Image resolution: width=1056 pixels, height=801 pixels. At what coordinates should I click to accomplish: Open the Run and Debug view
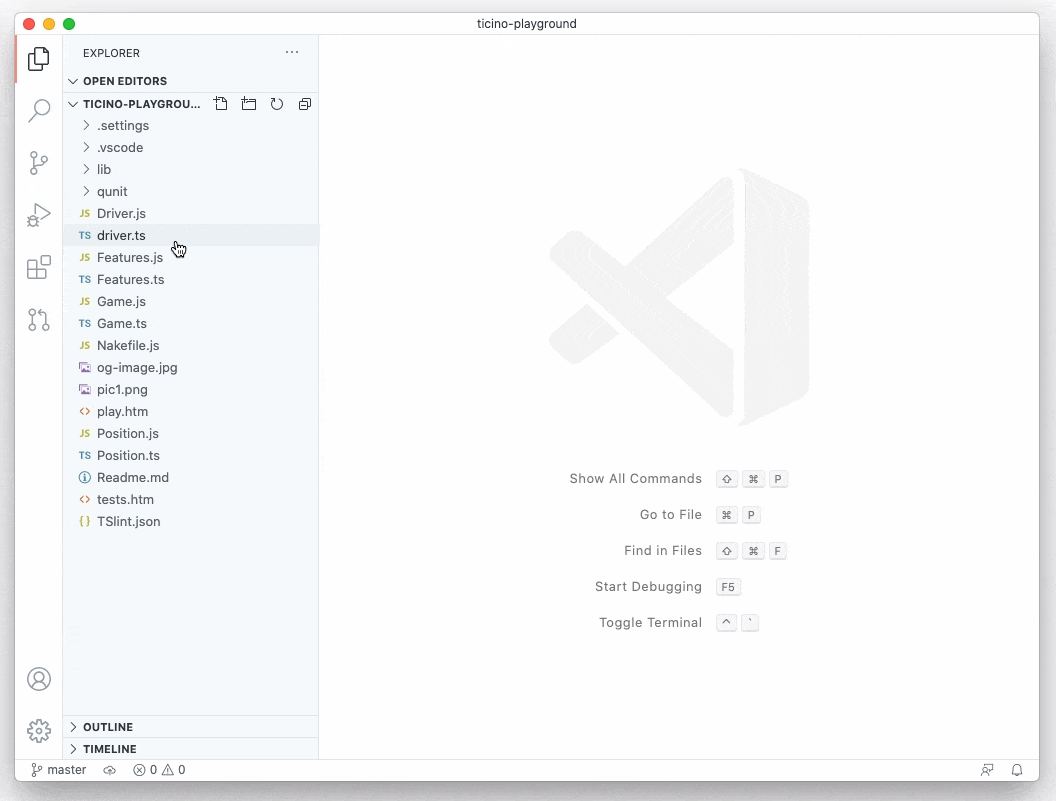[x=38, y=215]
